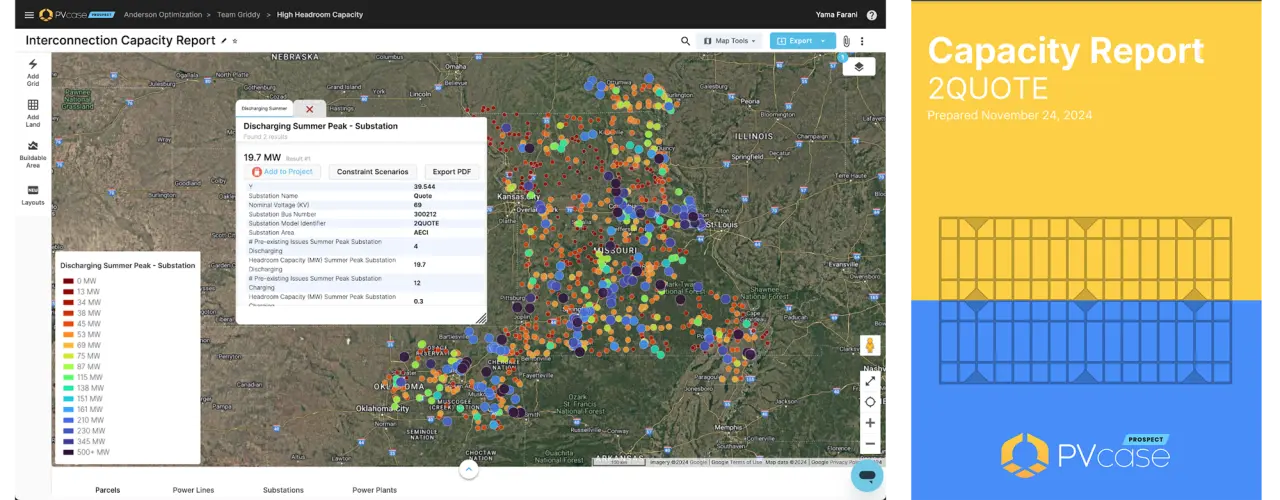1280x500 pixels.
Task: Click the 0 MW legend swatch
Action: (x=69, y=281)
